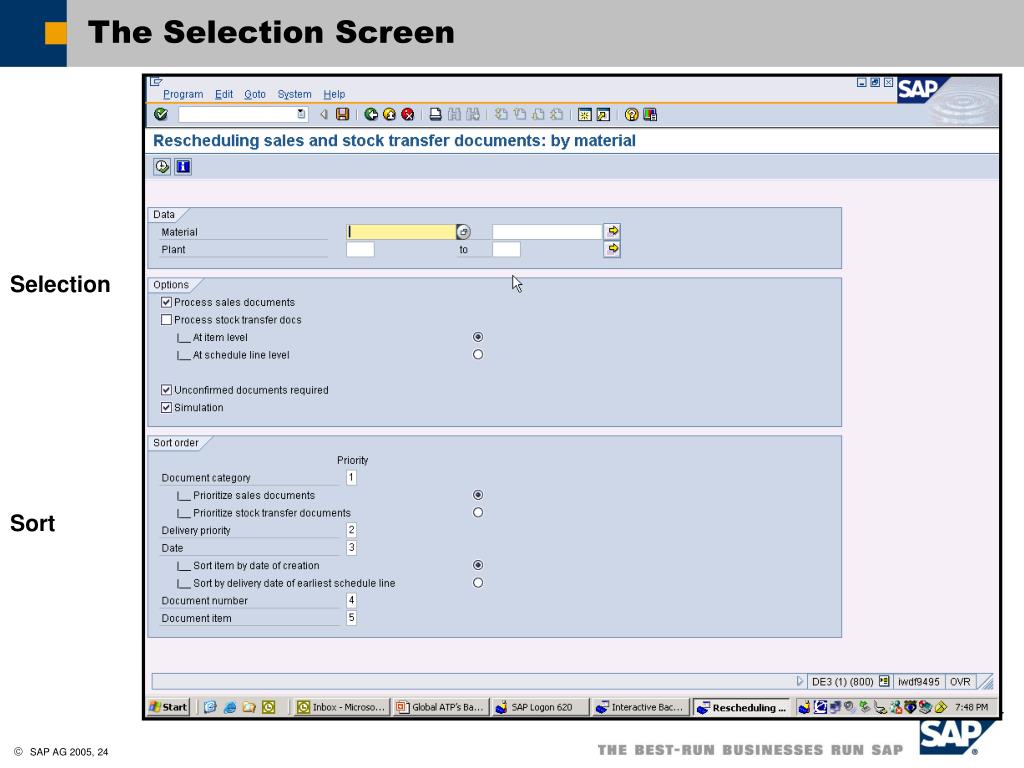Check Process stock transfer docs checkbox
This screenshot has width=1024, height=768.
pos(167,320)
